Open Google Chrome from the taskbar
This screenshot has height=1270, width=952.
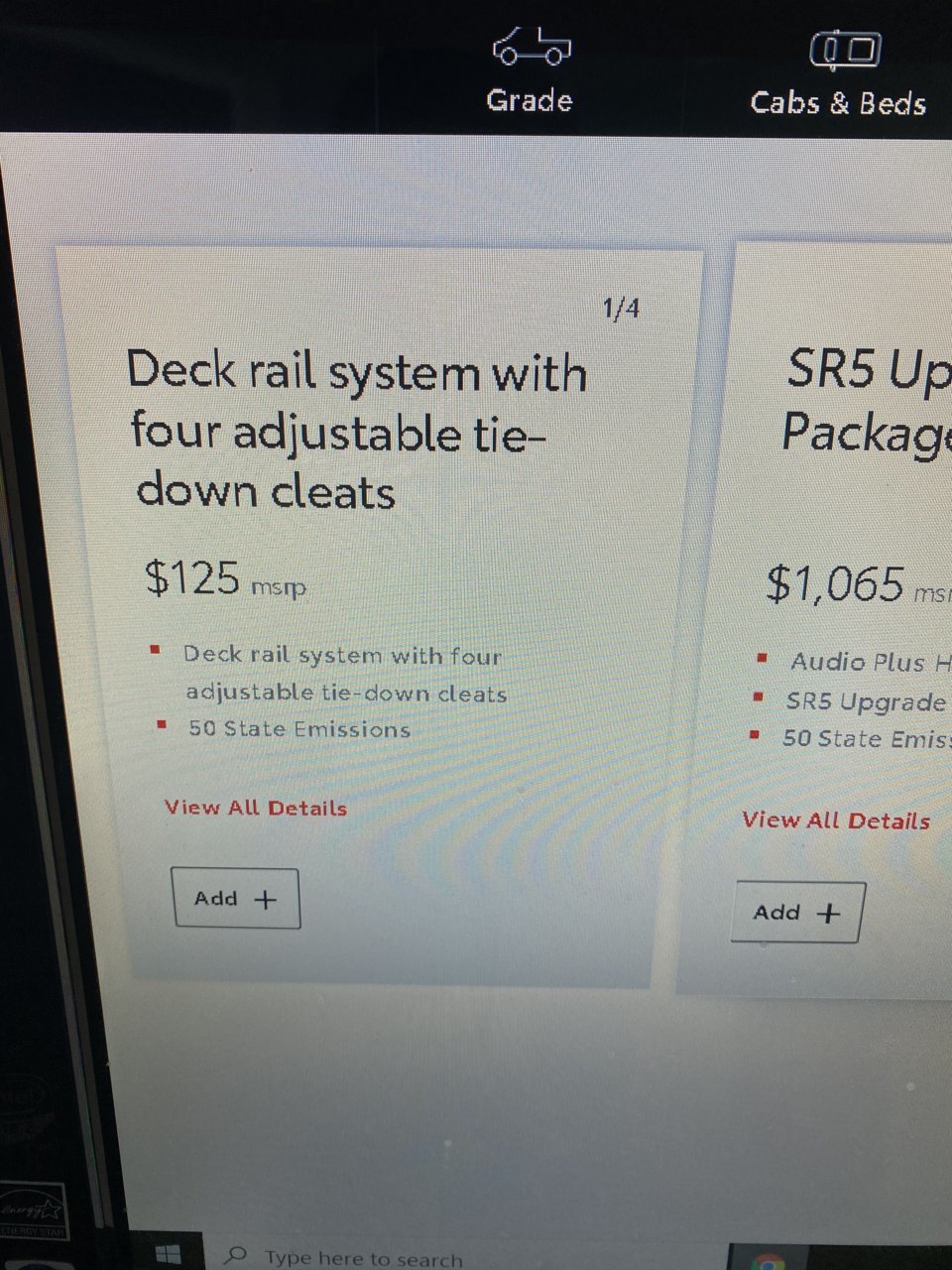[767, 1261]
